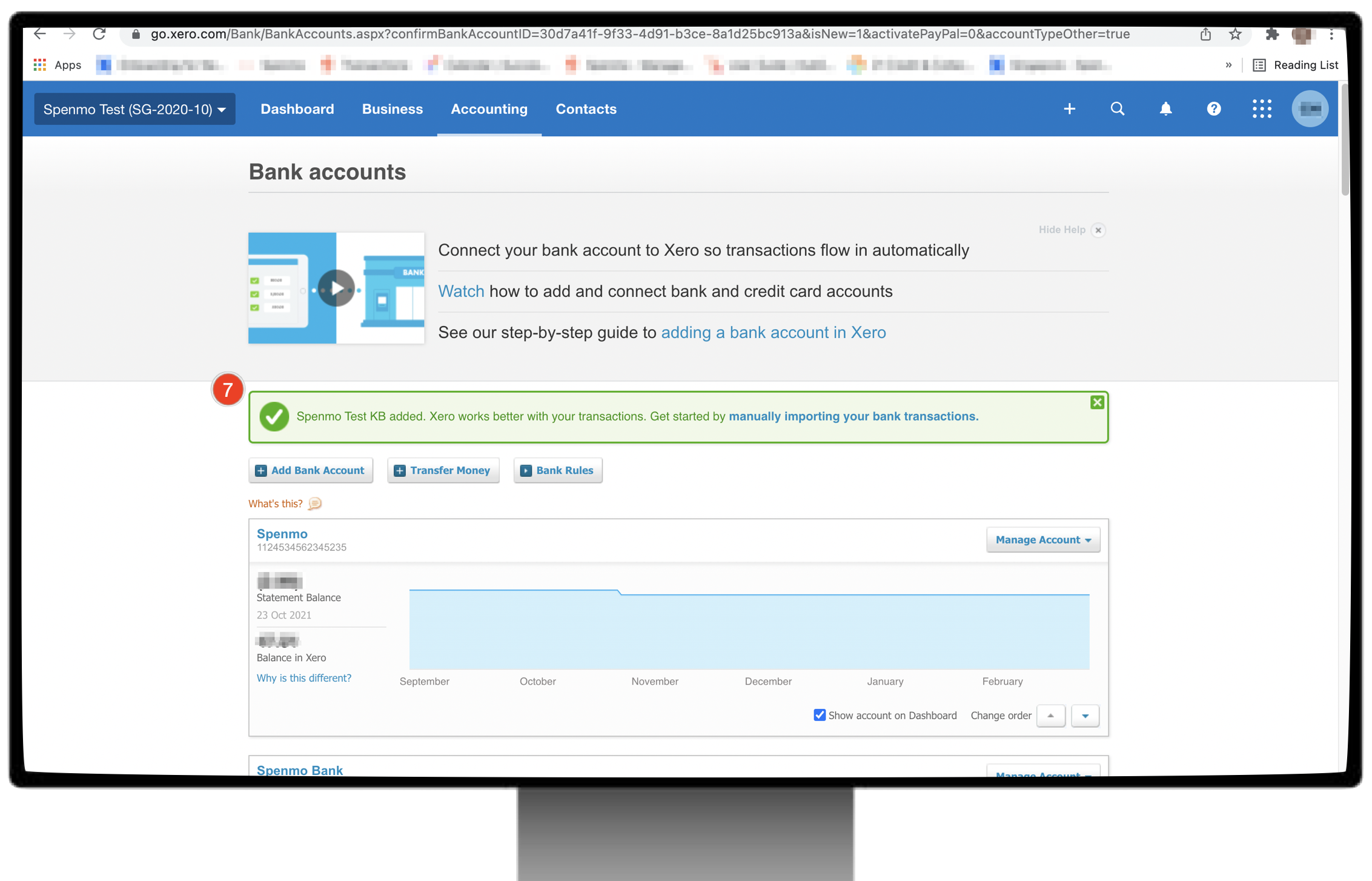The width and height of the screenshot is (1372, 881).
Task: Open the Reading List
Action: click(1296, 65)
